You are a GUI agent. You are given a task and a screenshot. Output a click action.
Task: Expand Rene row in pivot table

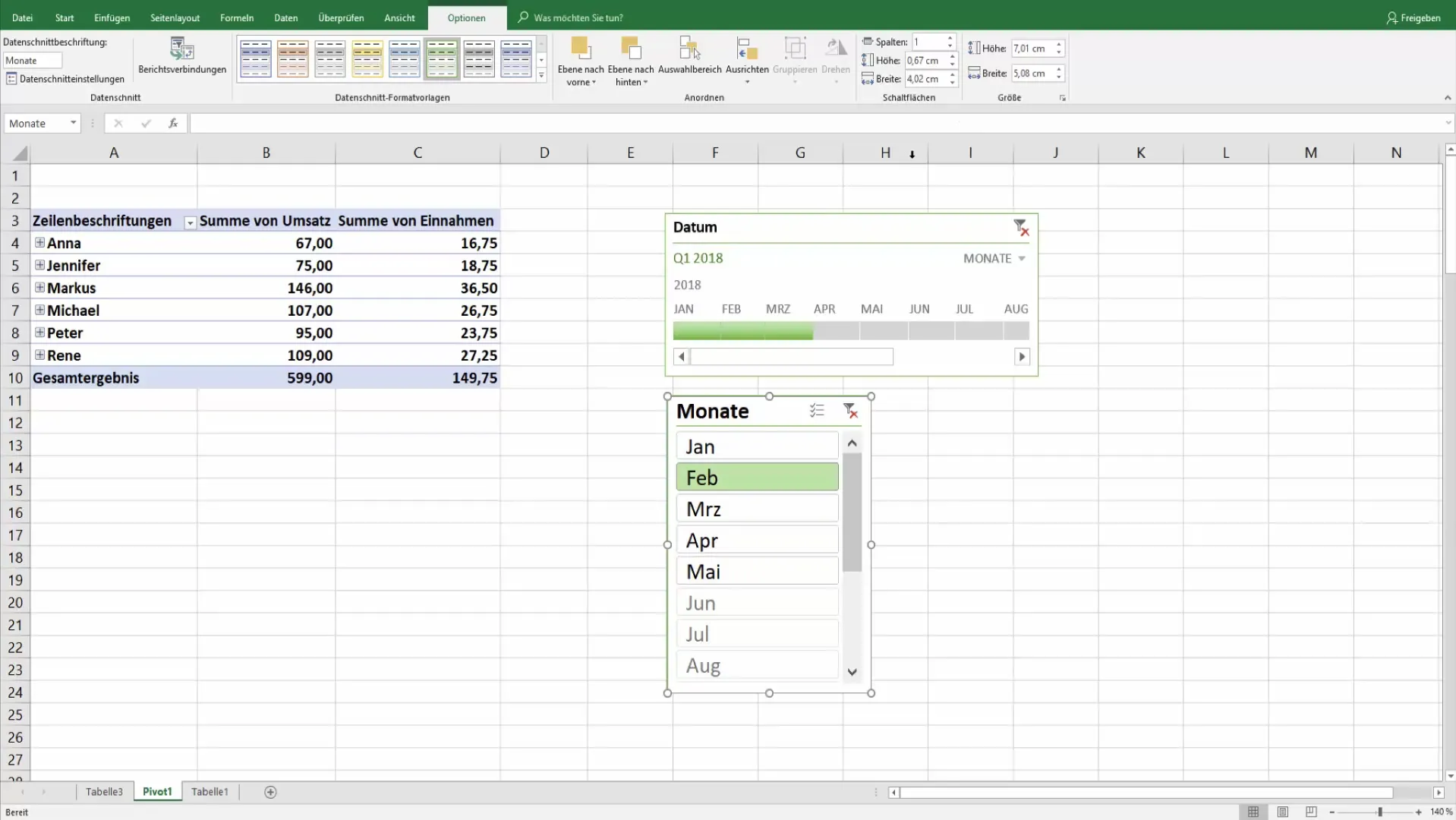tap(39, 355)
